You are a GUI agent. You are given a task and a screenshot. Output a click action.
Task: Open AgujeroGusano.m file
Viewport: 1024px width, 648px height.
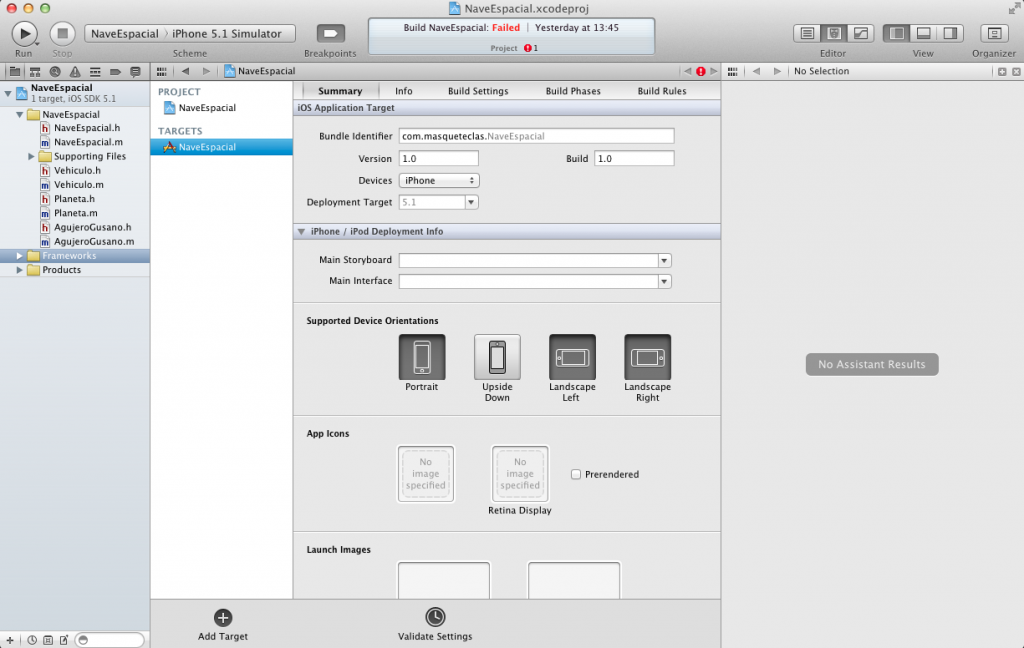tap(94, 242)
